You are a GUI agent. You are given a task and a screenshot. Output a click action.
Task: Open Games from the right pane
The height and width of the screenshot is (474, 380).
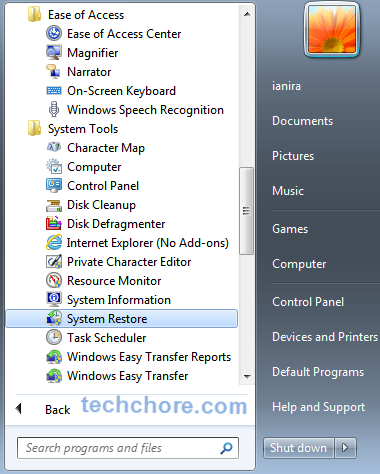click(x=290, y=229)
